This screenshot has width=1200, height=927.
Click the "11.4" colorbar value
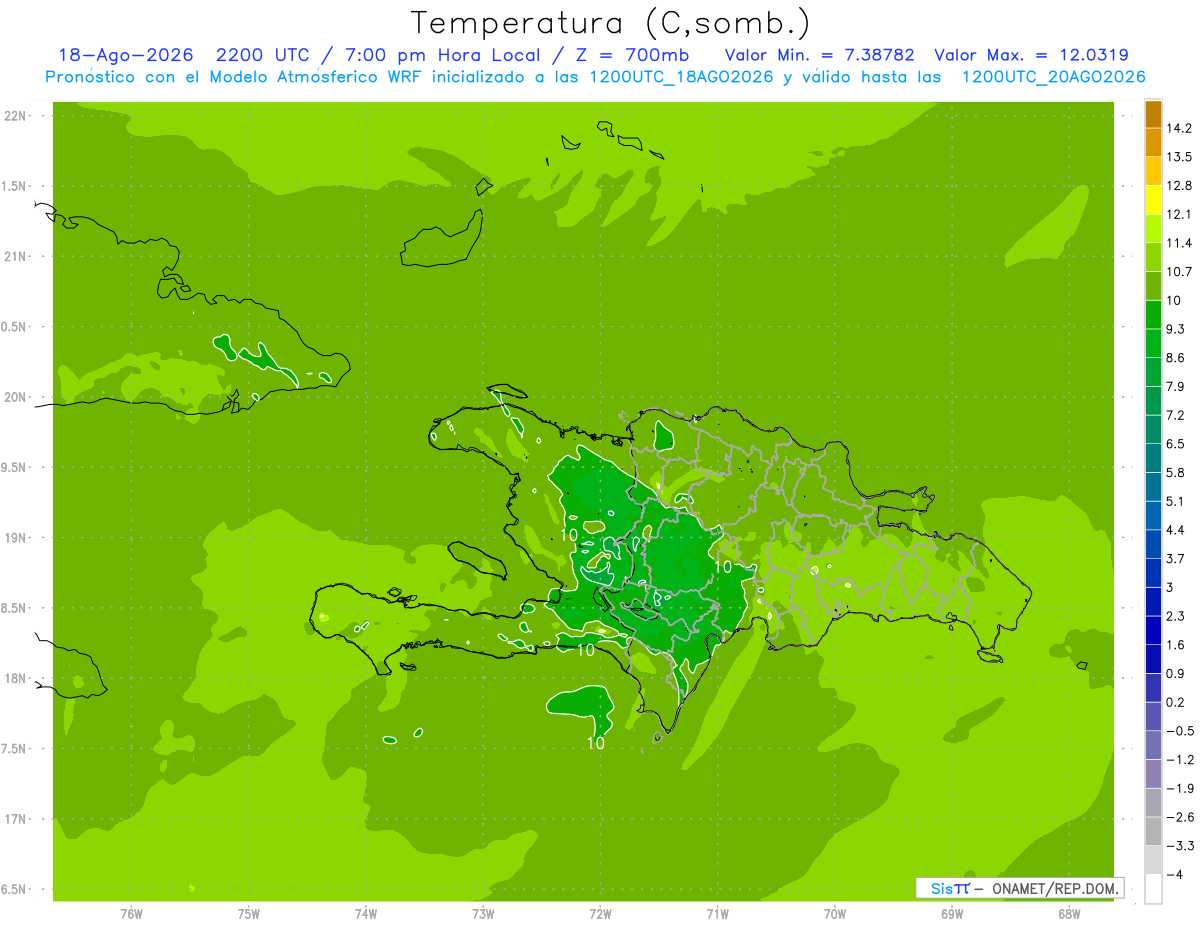coord(1180,243)
